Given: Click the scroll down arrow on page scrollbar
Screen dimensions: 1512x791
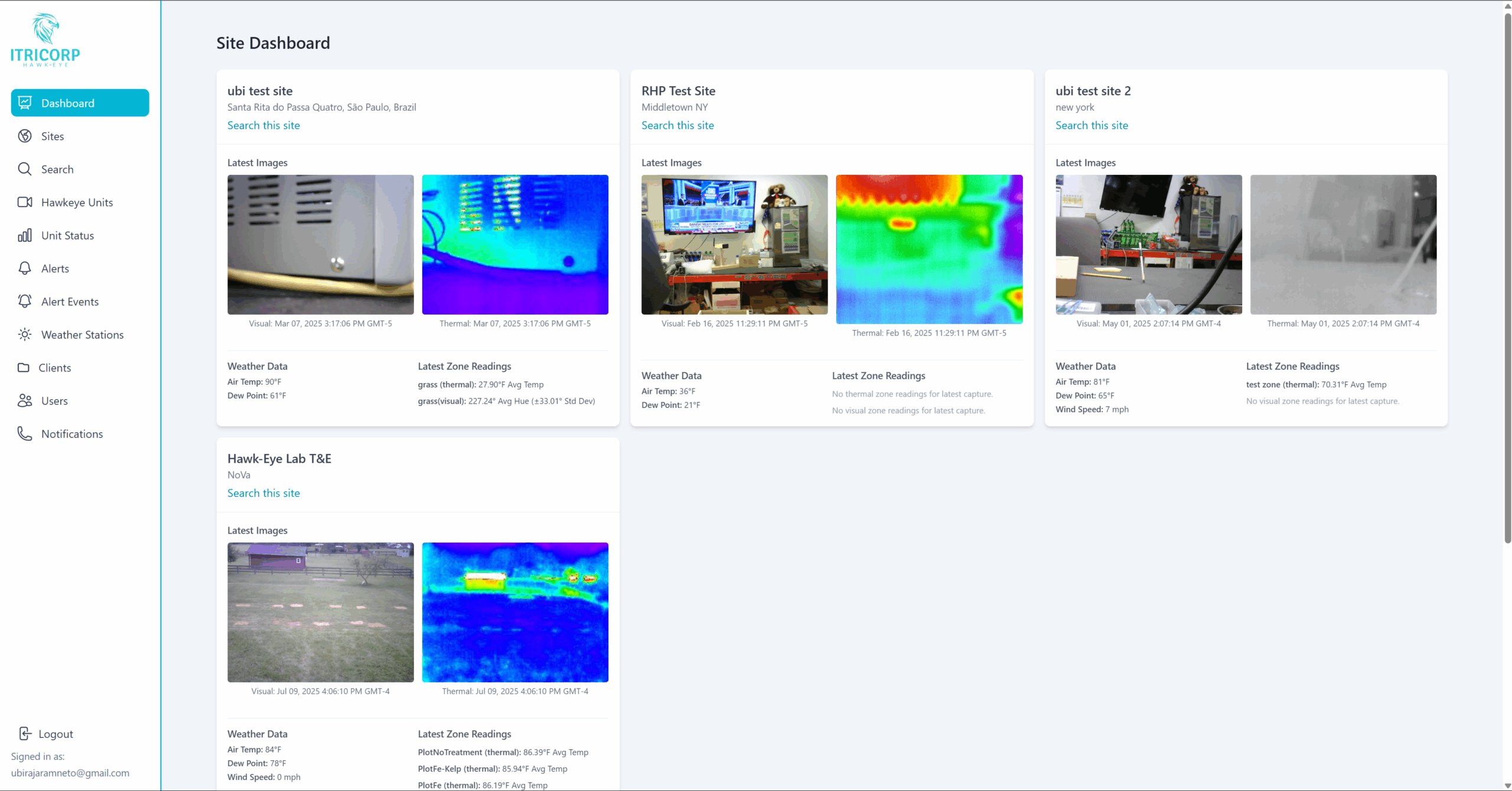Looking at the screenshot, I should (1507, 786).
